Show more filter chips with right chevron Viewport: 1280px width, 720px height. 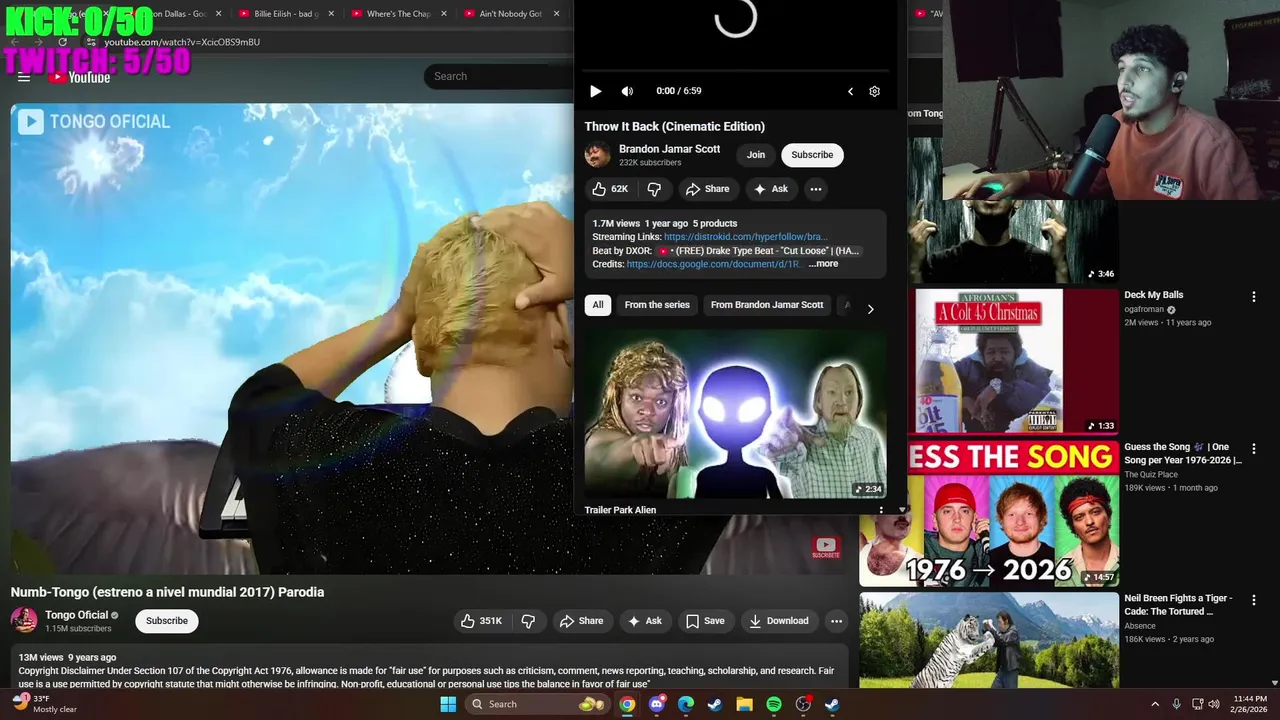[x=870, y=309]
